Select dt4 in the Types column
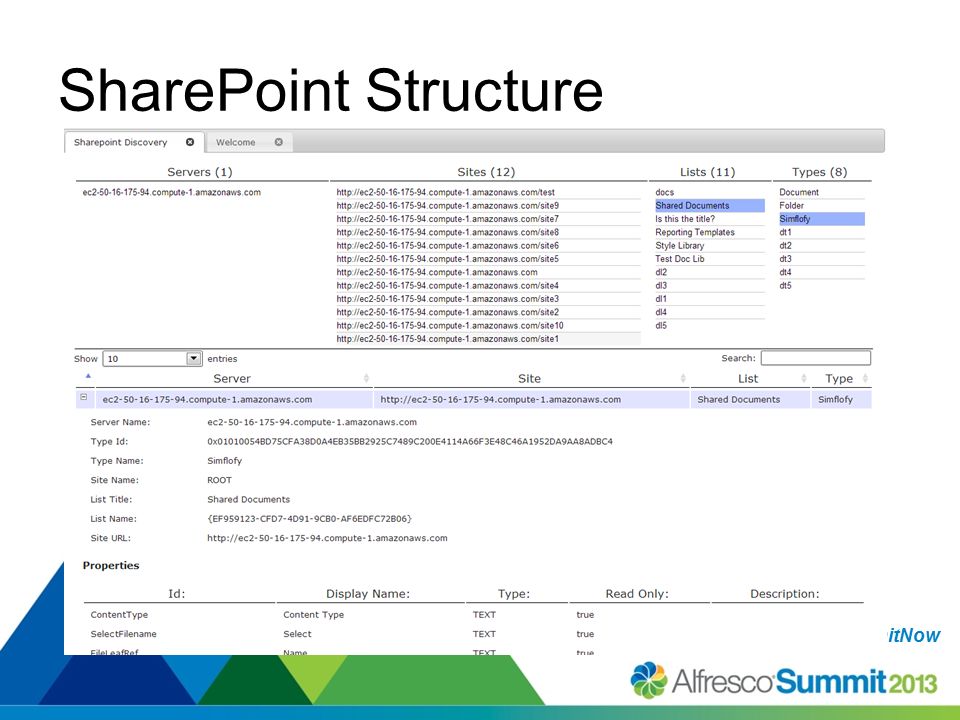Image resolution: width=960 pixels, height=720 pixels. click(786, 272)
